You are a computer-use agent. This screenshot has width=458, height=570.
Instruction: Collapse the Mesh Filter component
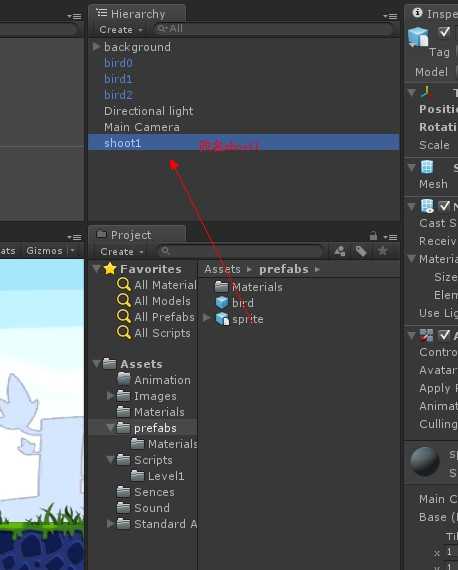click(x=412, y=167)
